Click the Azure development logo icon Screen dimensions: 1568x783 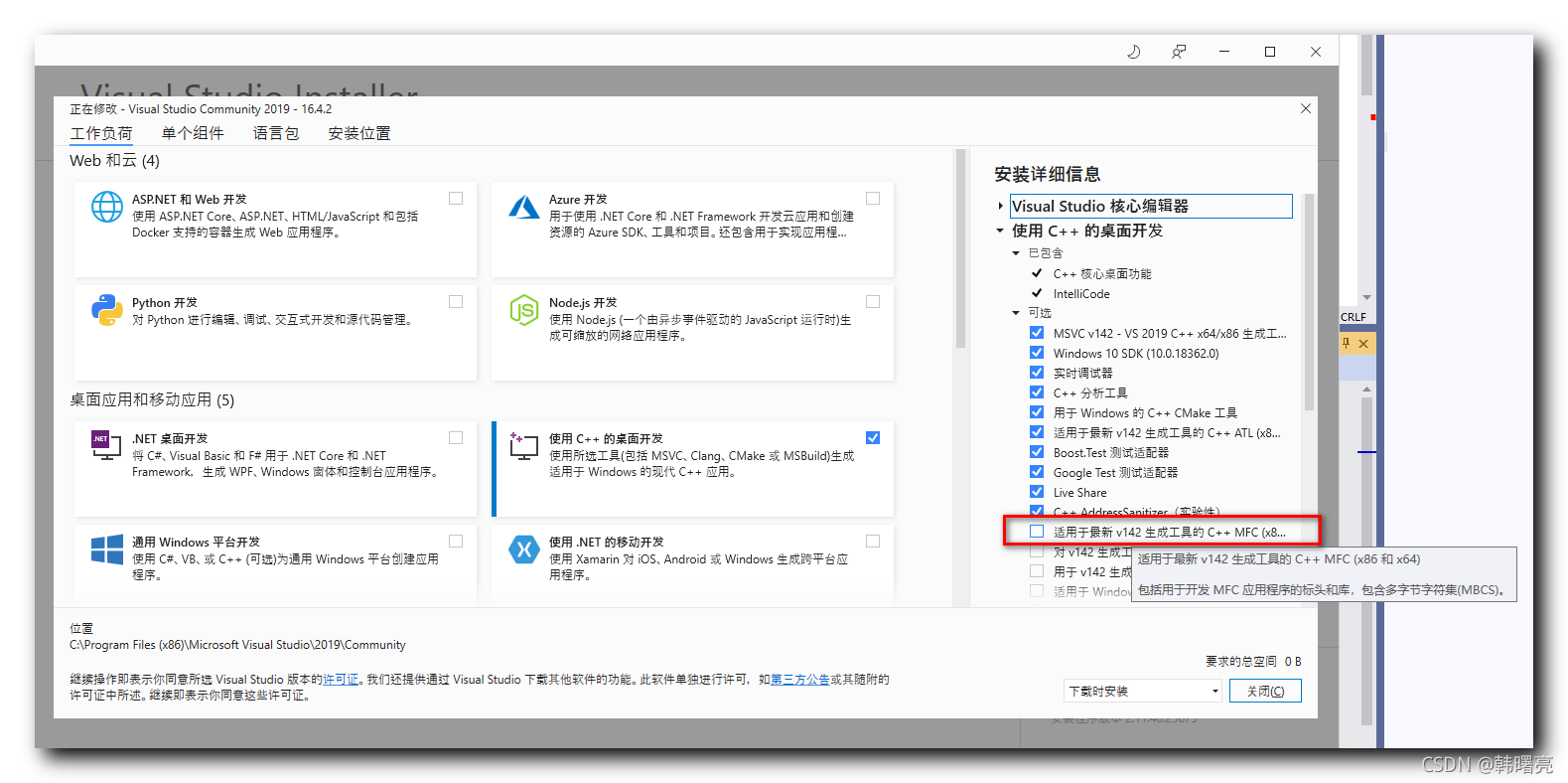click(524, 206)
